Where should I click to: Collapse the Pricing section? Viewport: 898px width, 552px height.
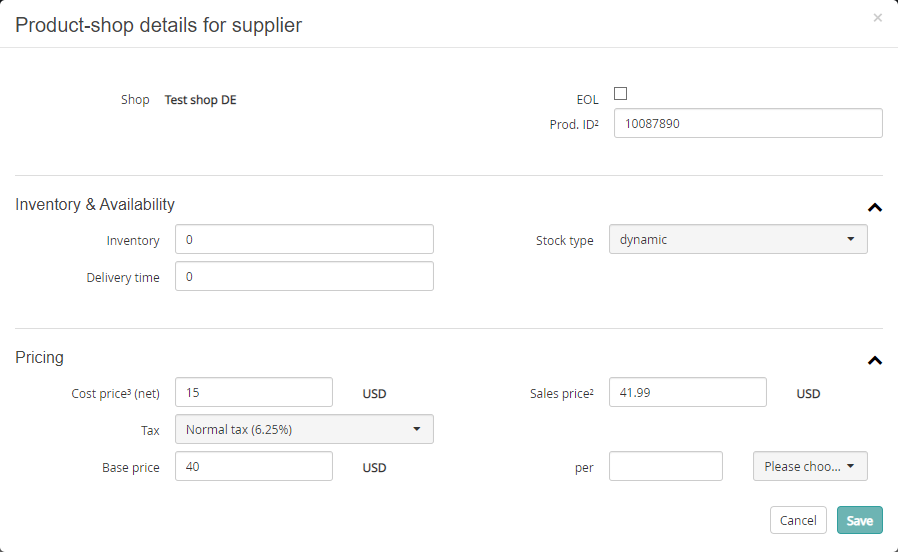875,360
